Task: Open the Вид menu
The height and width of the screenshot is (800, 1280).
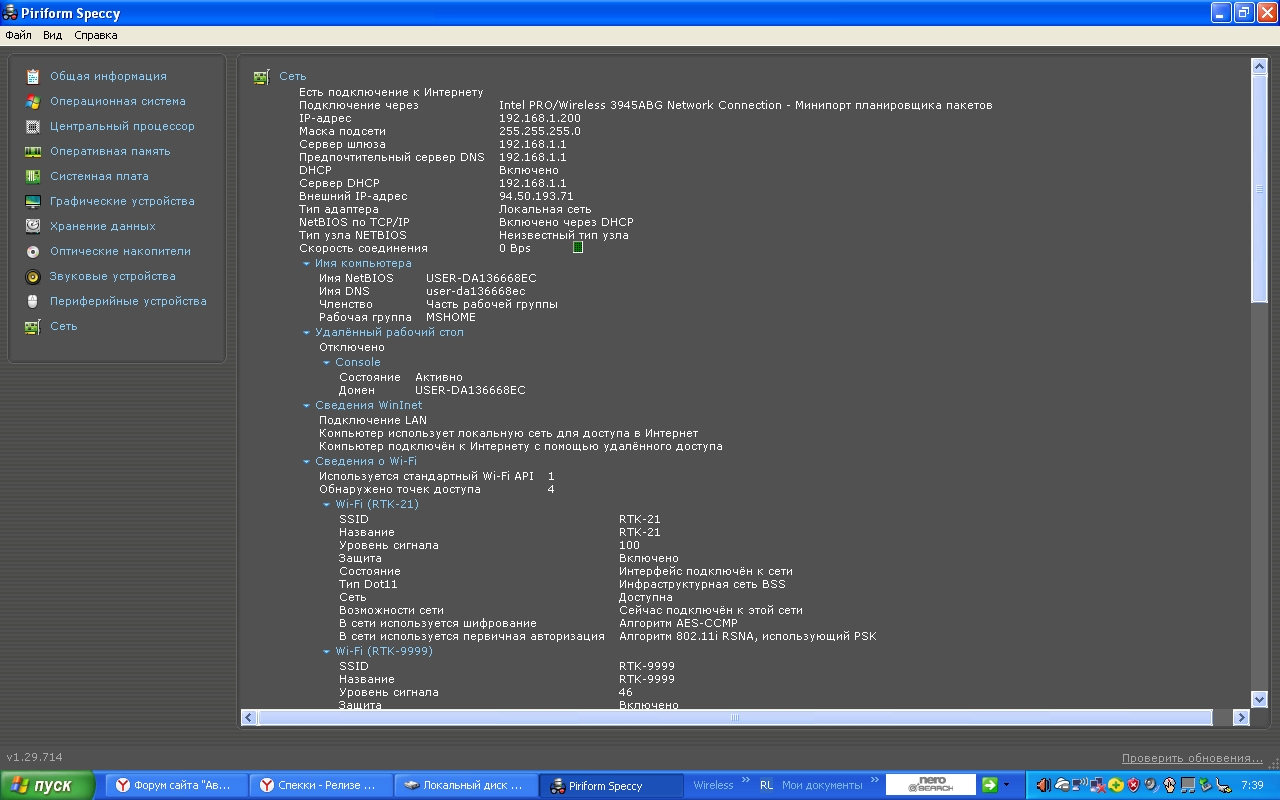Action: pyautogui.click(x=52, y=35)
